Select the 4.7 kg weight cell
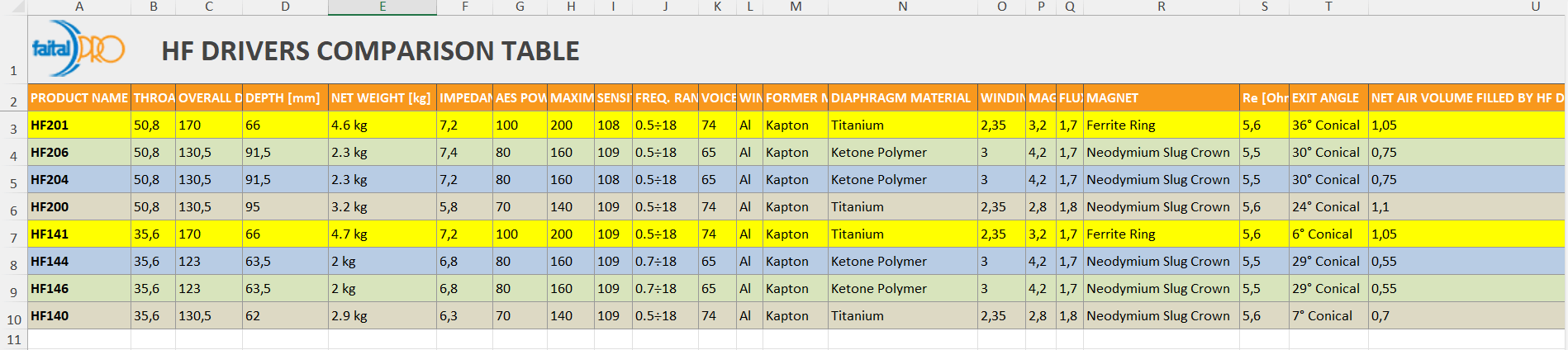Image resolution: width=1568 pixels, height=350 pixels. (x=382, y=234)
